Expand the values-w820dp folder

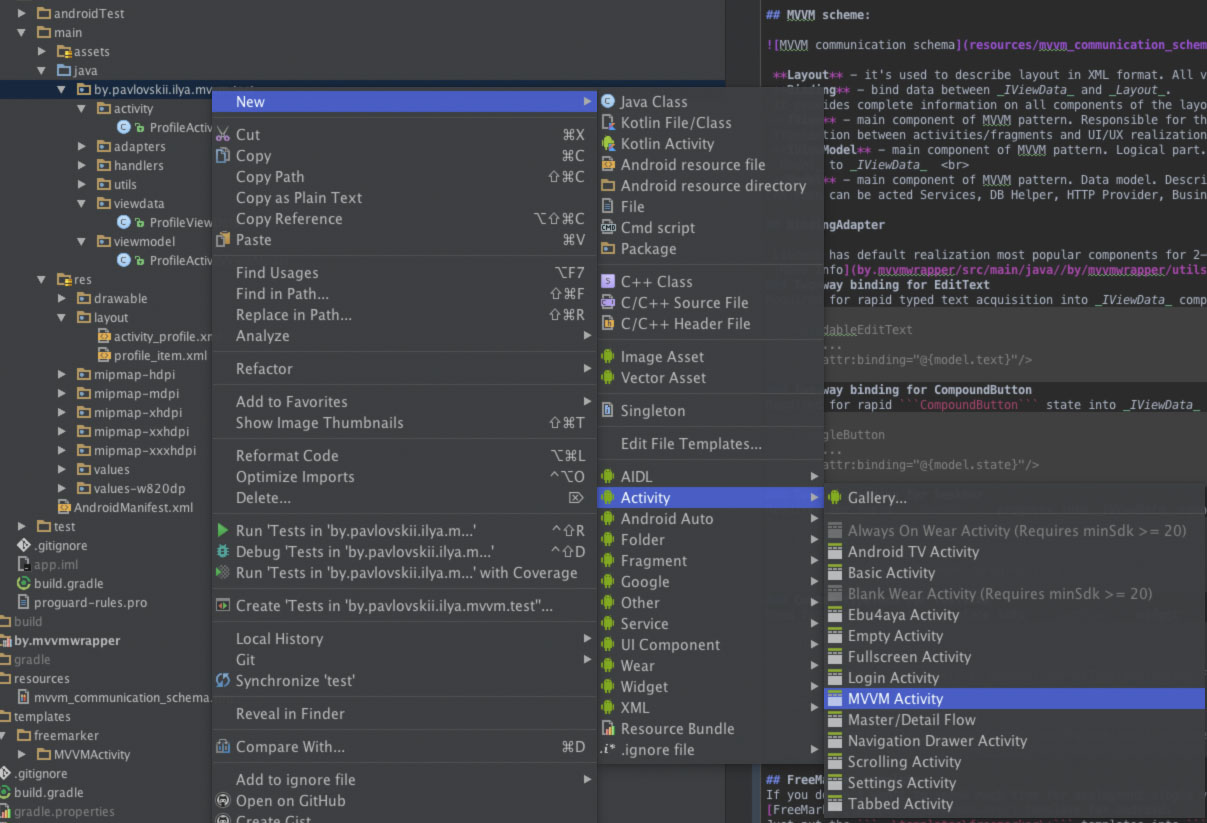click(x=62, y=488)
